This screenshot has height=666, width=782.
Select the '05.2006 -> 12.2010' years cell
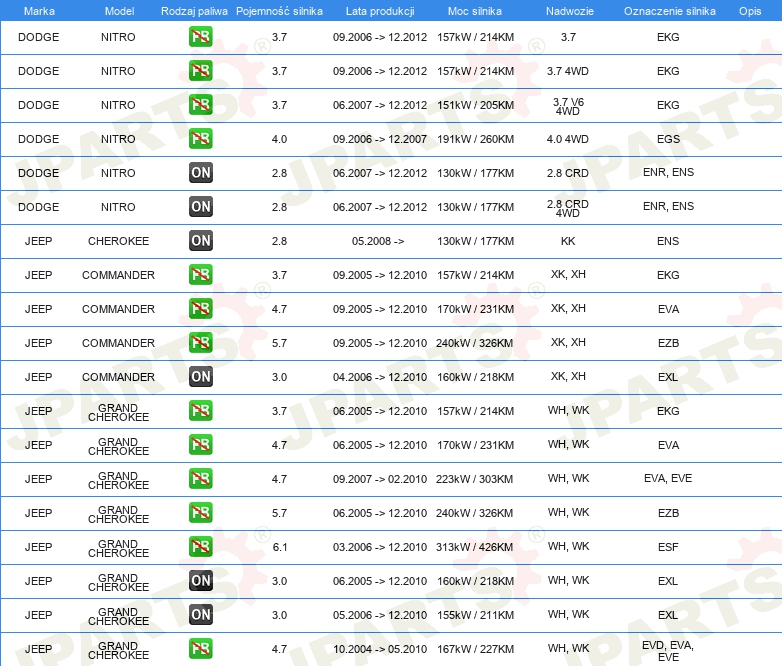click(x=380, y=615)
